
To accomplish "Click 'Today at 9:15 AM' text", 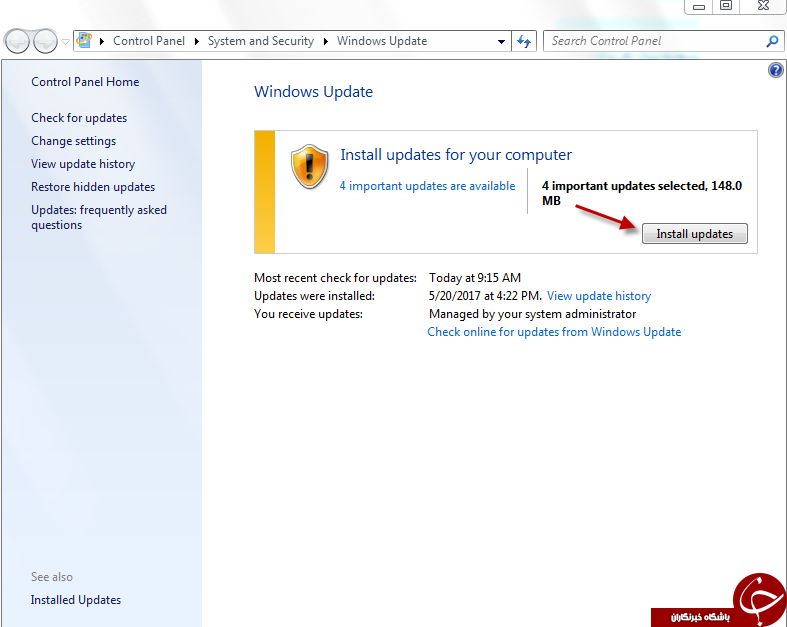I will 475,278.
